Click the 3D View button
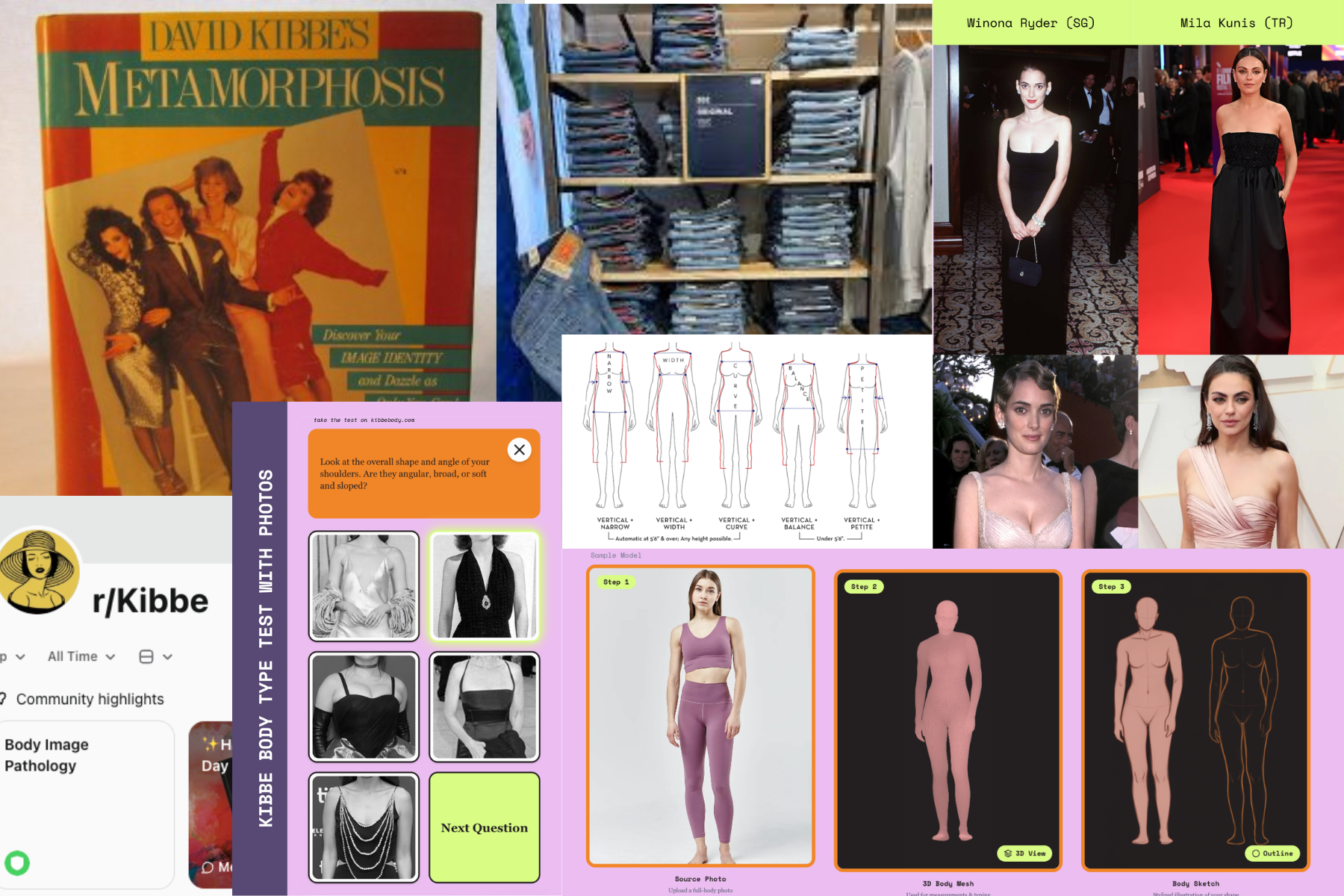Screen dimensions: 1344x896 point(1024,853)
